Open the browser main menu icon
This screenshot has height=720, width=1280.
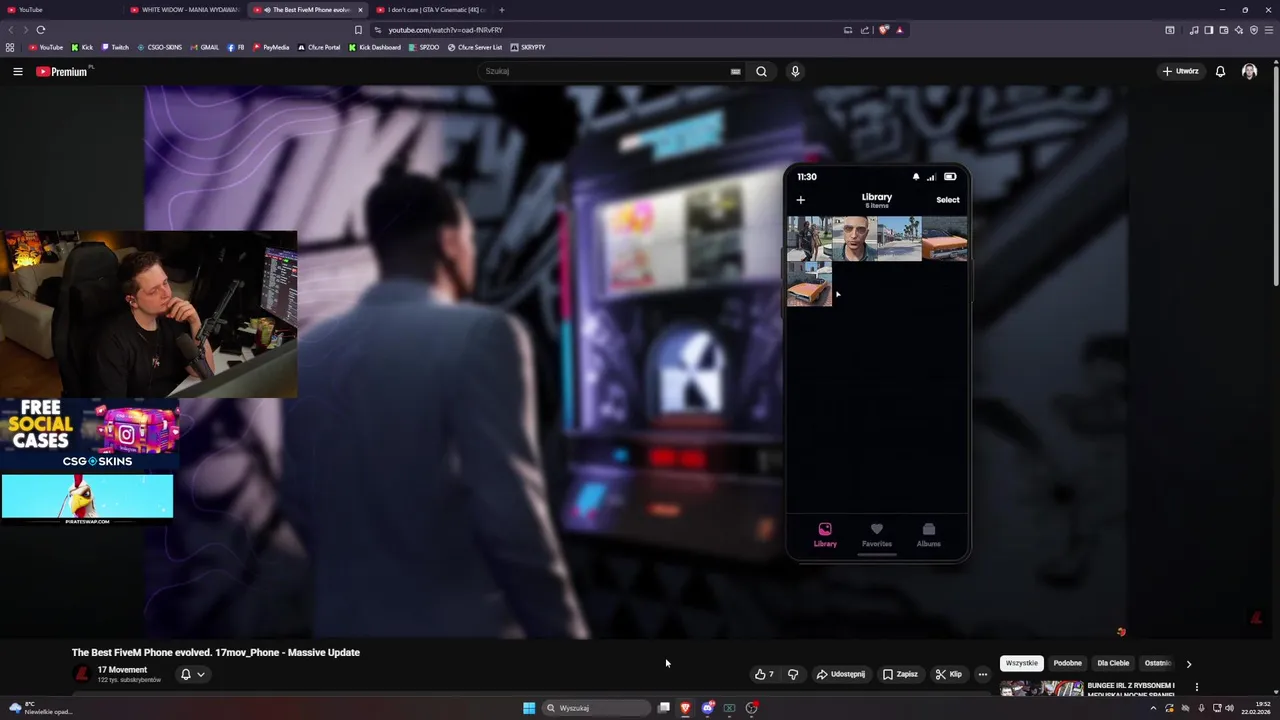pyautogui.click(x=1269, y=30)
